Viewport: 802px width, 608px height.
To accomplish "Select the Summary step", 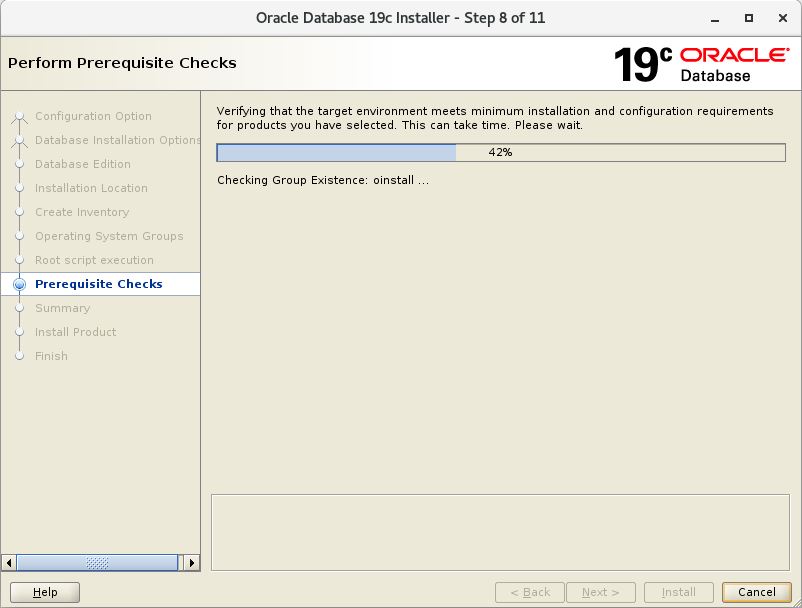I will 62,308.
